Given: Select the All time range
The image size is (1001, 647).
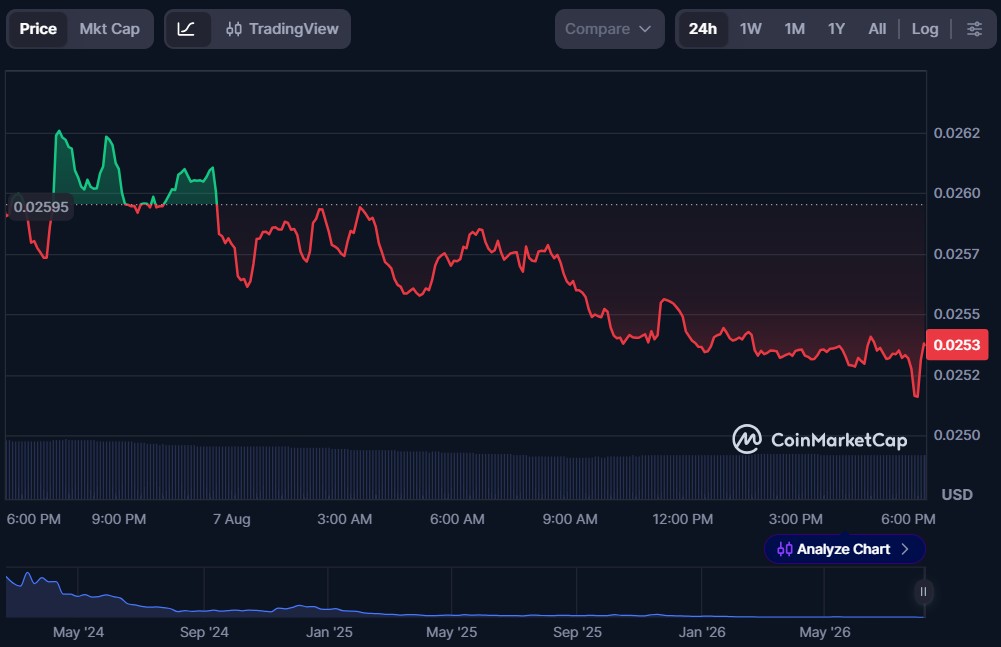Looking at the screenshot, I should pos(877,29).
